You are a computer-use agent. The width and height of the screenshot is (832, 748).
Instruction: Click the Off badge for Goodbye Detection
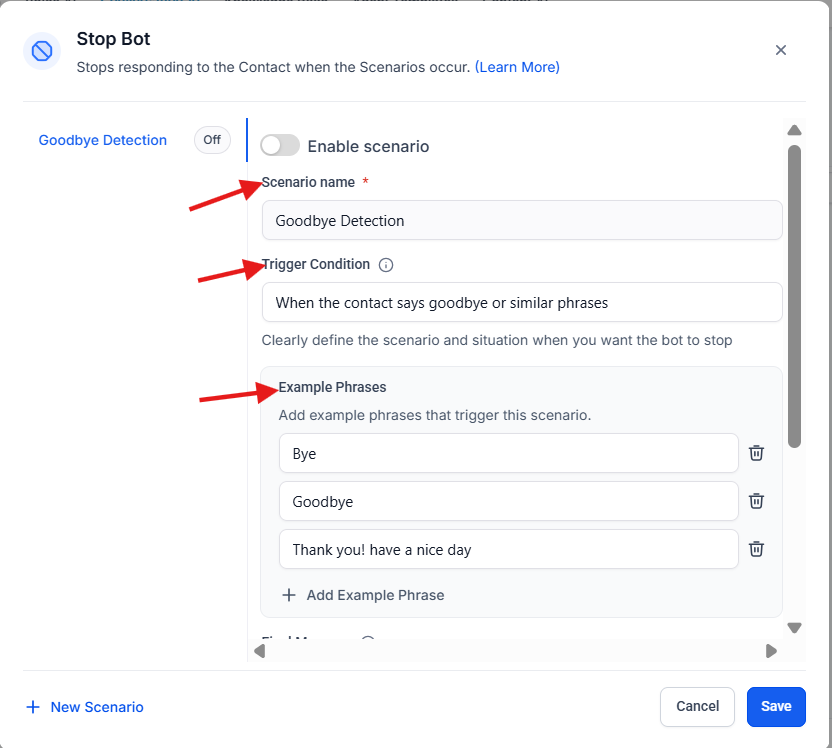[x=212, y=140]
